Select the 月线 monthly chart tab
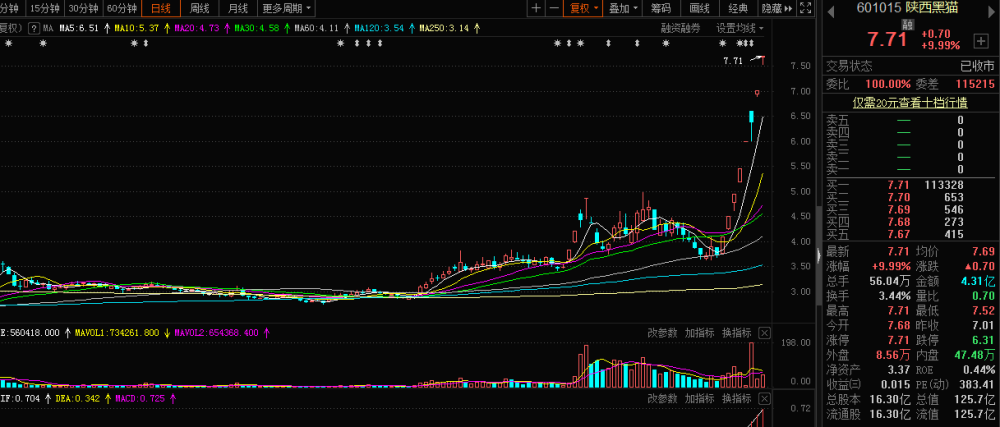The width and height of the screenshot is (1000, 427). pyautogui.click(x=238, y=8)
